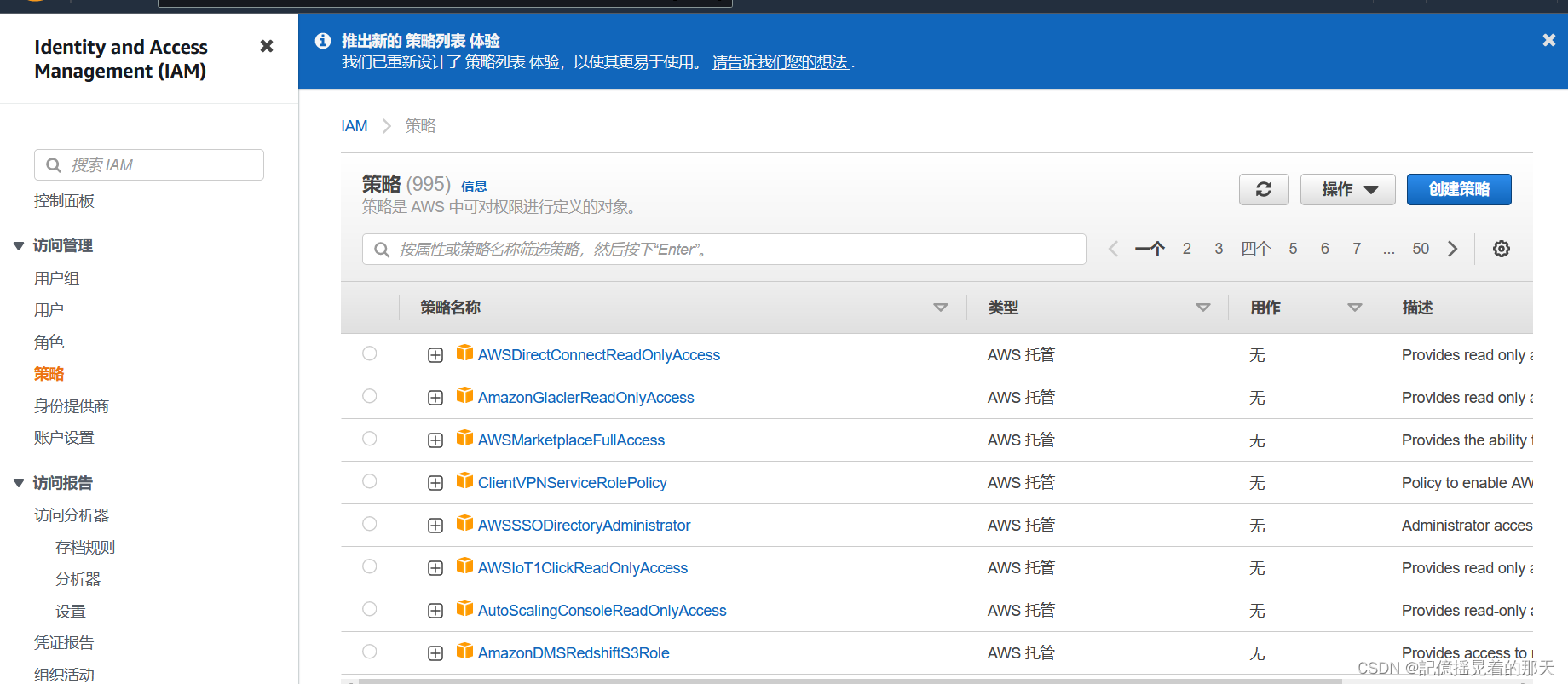1568x684 pixels.
Task: Open 凭证报告 in sidebar
Action: click(x=64, y=643)
